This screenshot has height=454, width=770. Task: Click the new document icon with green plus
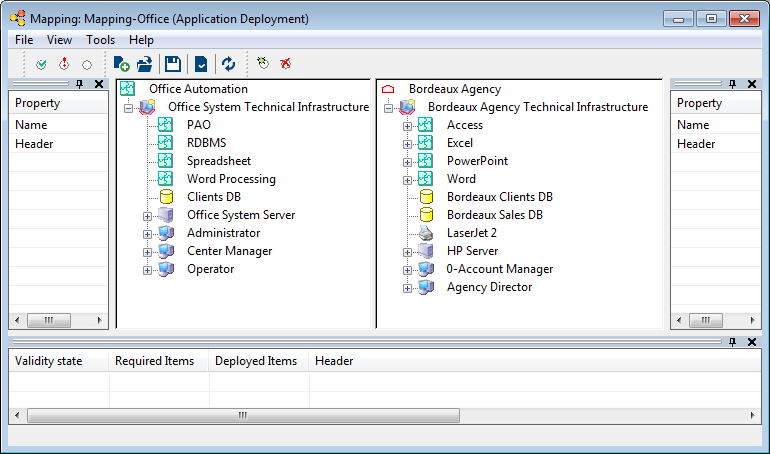click(120, 64)
